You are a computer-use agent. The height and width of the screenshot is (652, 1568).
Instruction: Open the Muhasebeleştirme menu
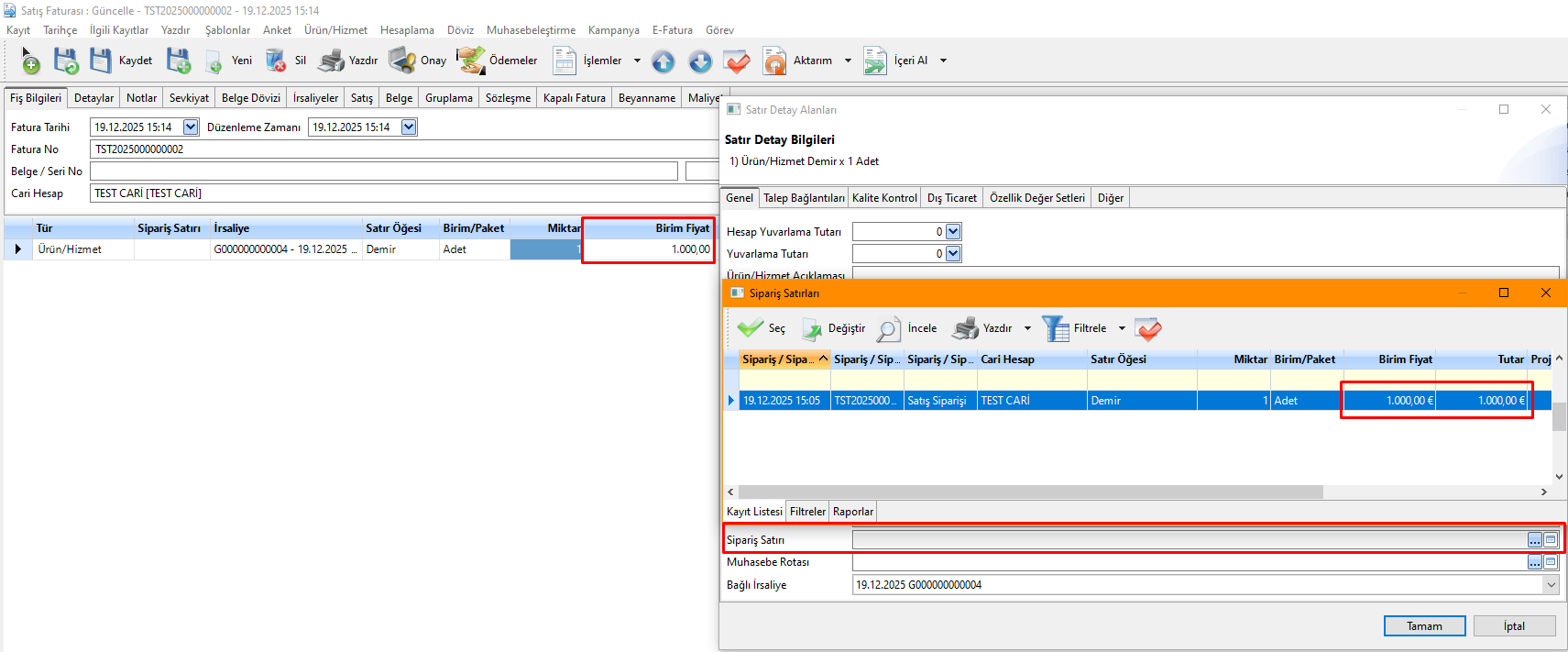pos(531,30)
